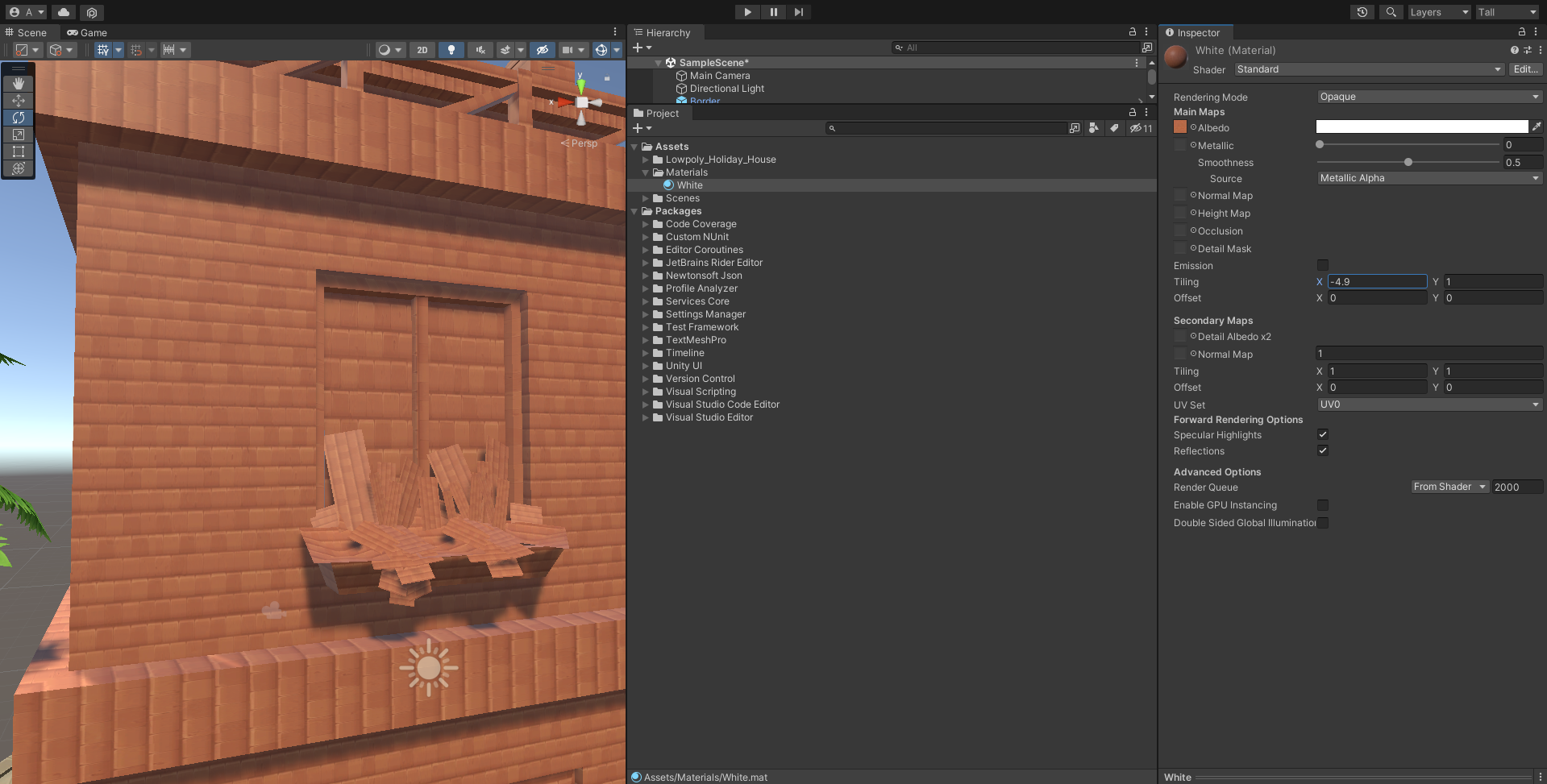Viewport: 1547px width, 784px height.
Task: Switch to the Game tab
Action: coord(87,33)
